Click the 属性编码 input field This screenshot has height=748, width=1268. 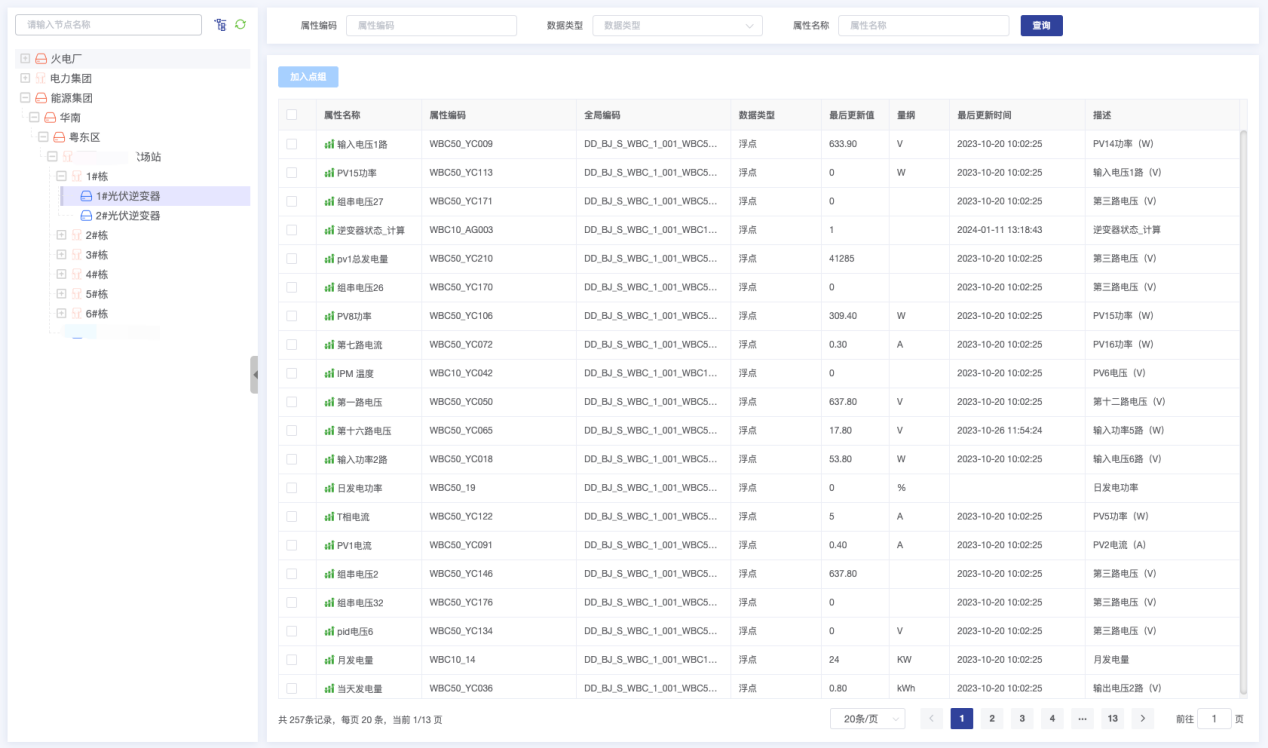tap(431, 26)
